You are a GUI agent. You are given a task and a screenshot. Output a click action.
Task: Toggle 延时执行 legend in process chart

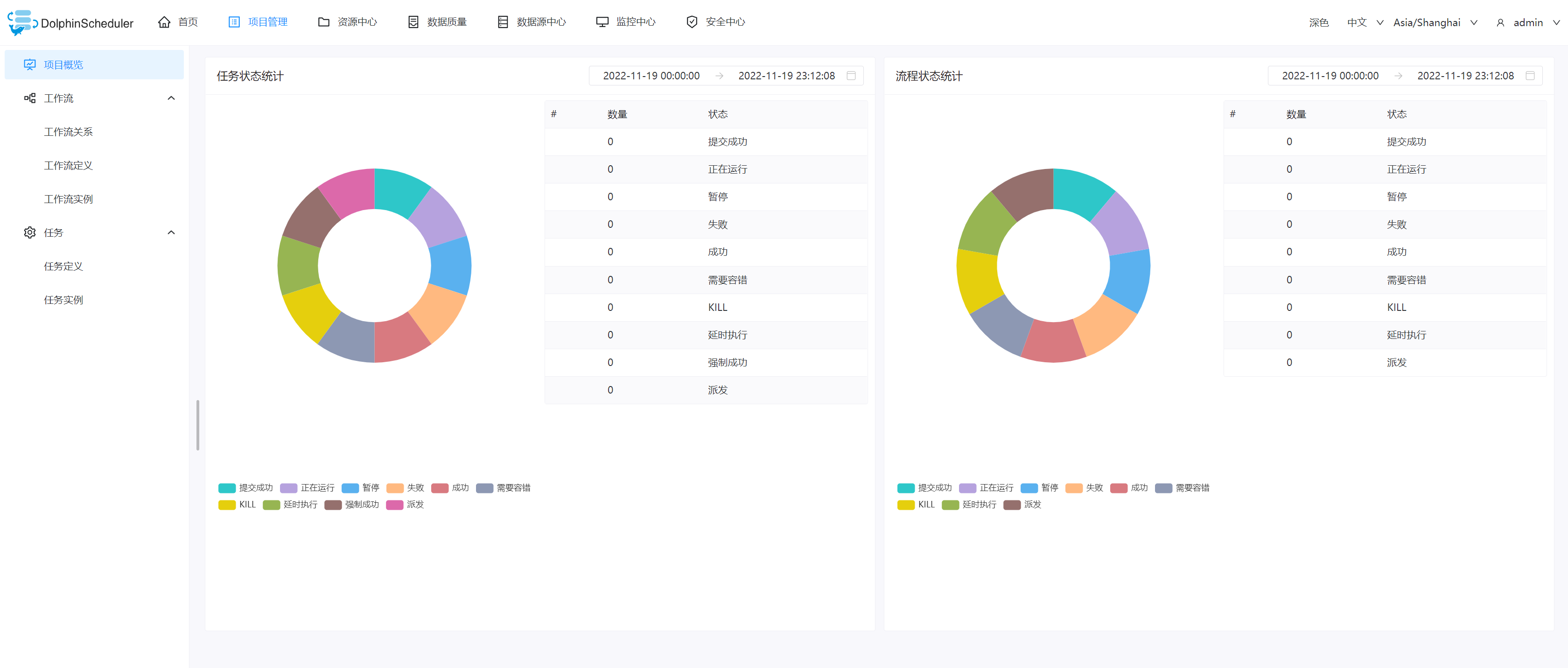point(969,504)
